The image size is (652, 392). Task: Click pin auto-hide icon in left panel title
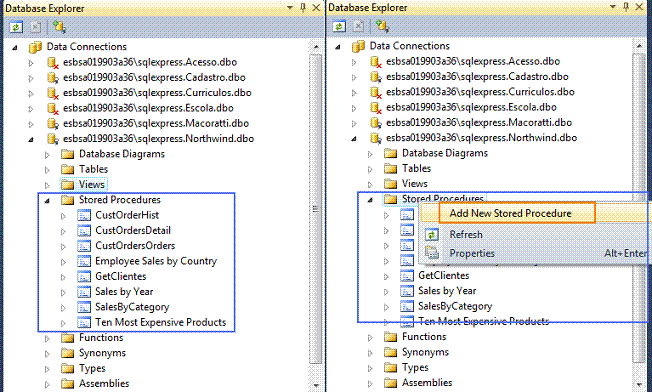coord(303,8)
